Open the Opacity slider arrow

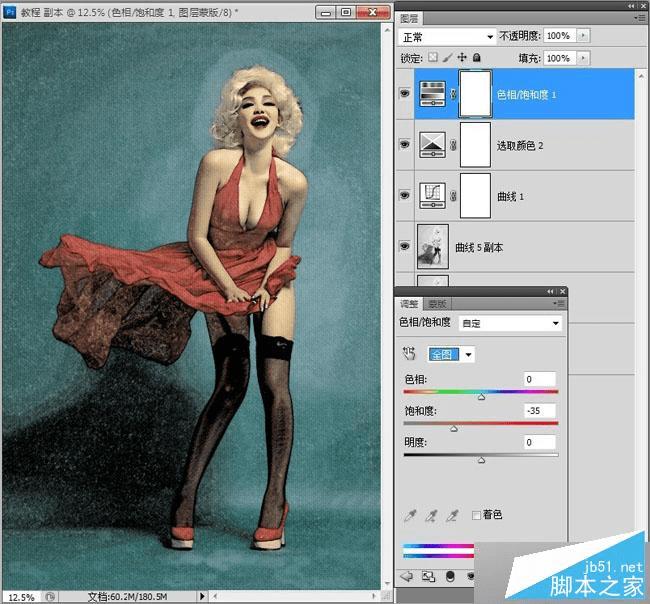(x=583, y=36)
